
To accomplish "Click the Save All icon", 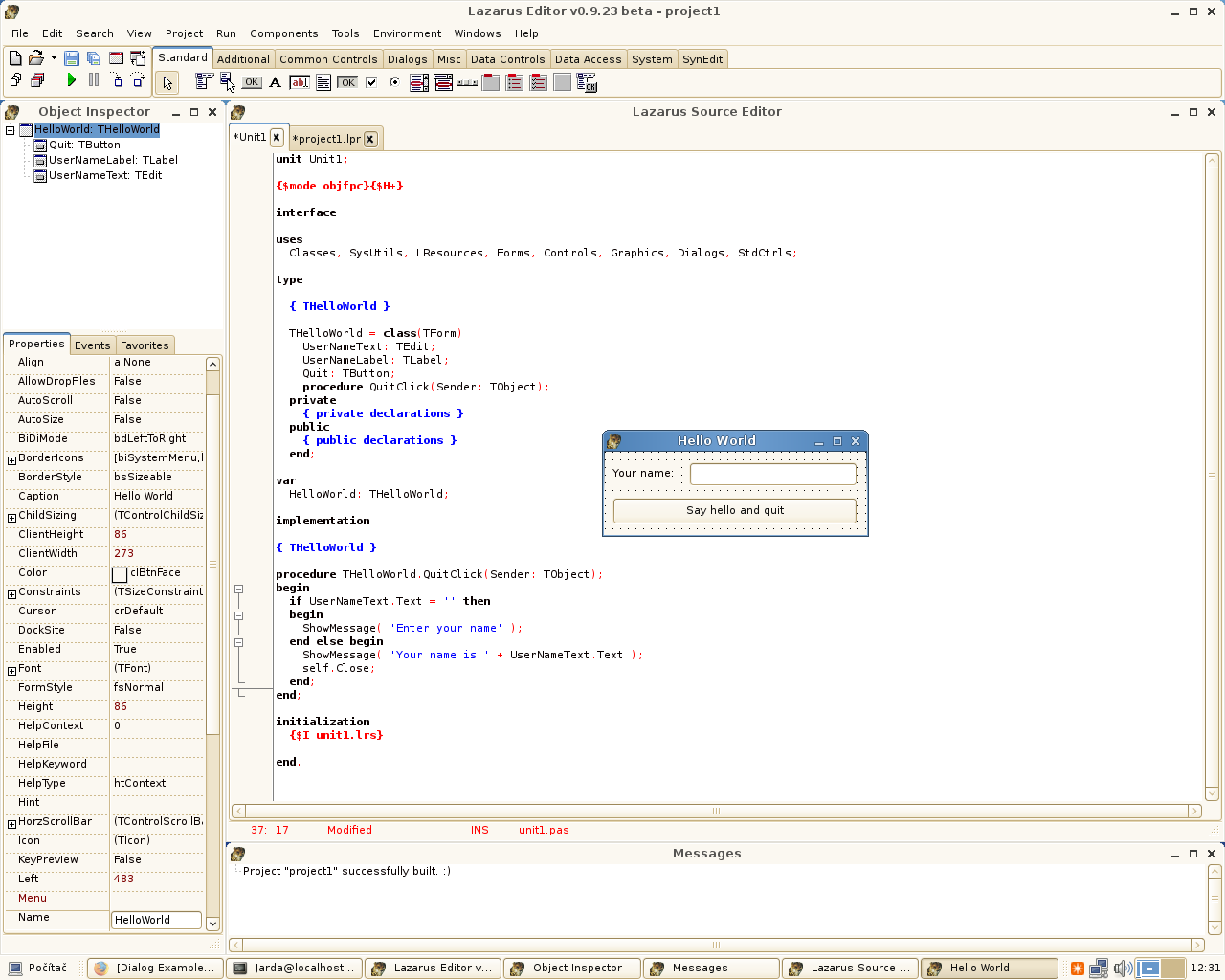I will pyautogui.click(x=94, y=58).
